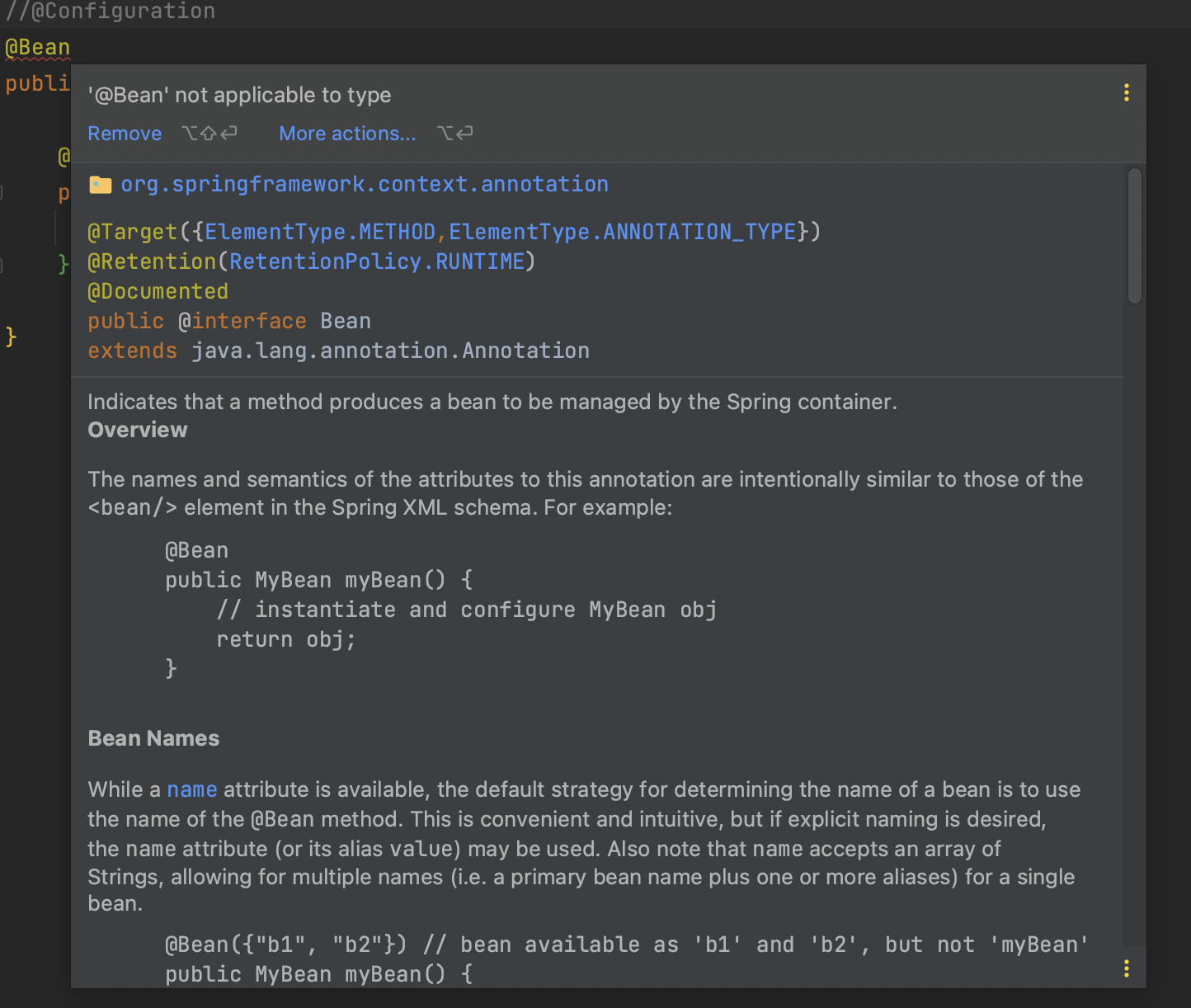Click the @Documented annotation text
Image resolution: width=1191 pixels, height=1008 pixels.
[x=158, y=291]
